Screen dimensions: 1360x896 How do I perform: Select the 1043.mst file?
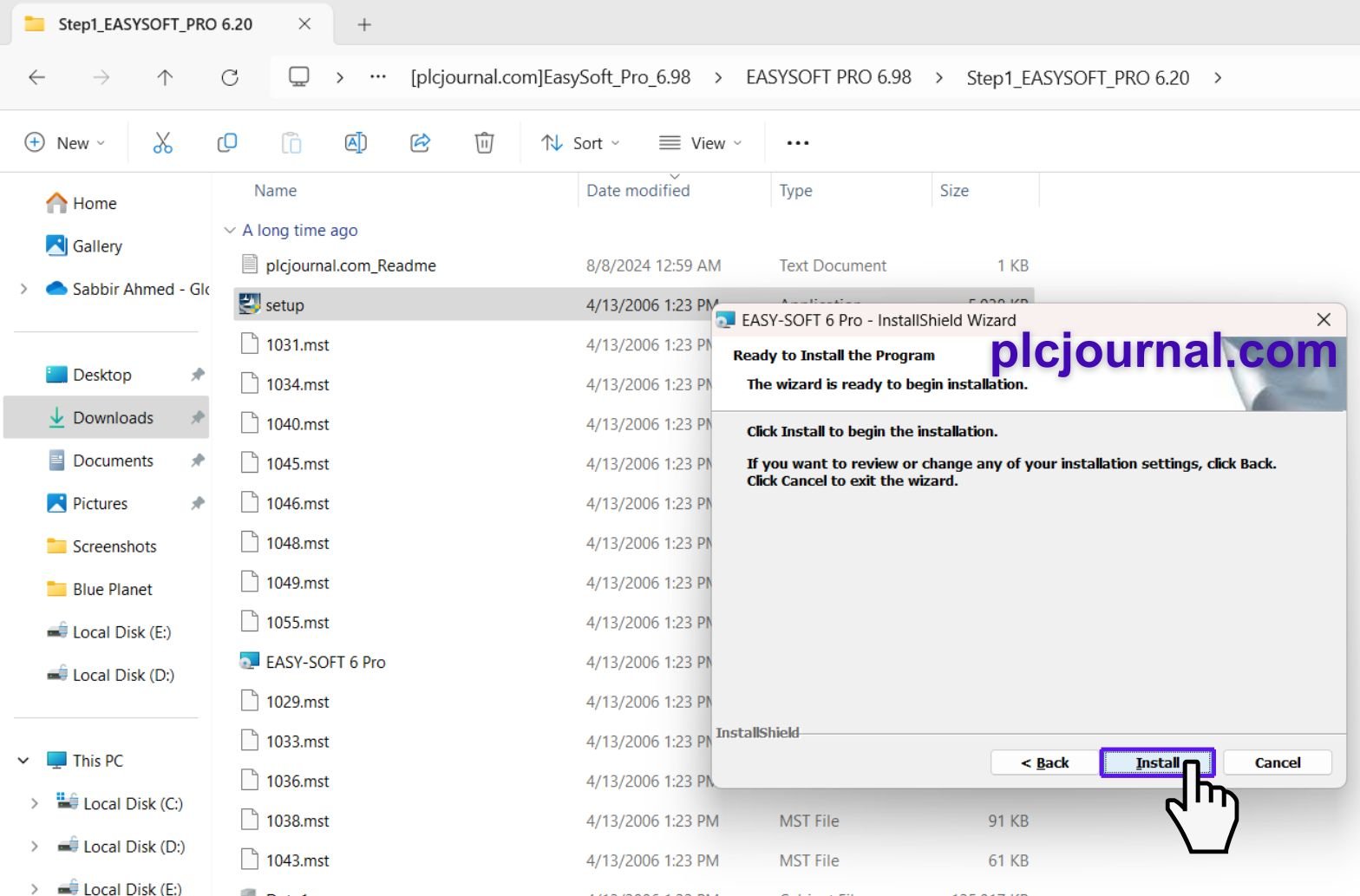coord(297,860)
